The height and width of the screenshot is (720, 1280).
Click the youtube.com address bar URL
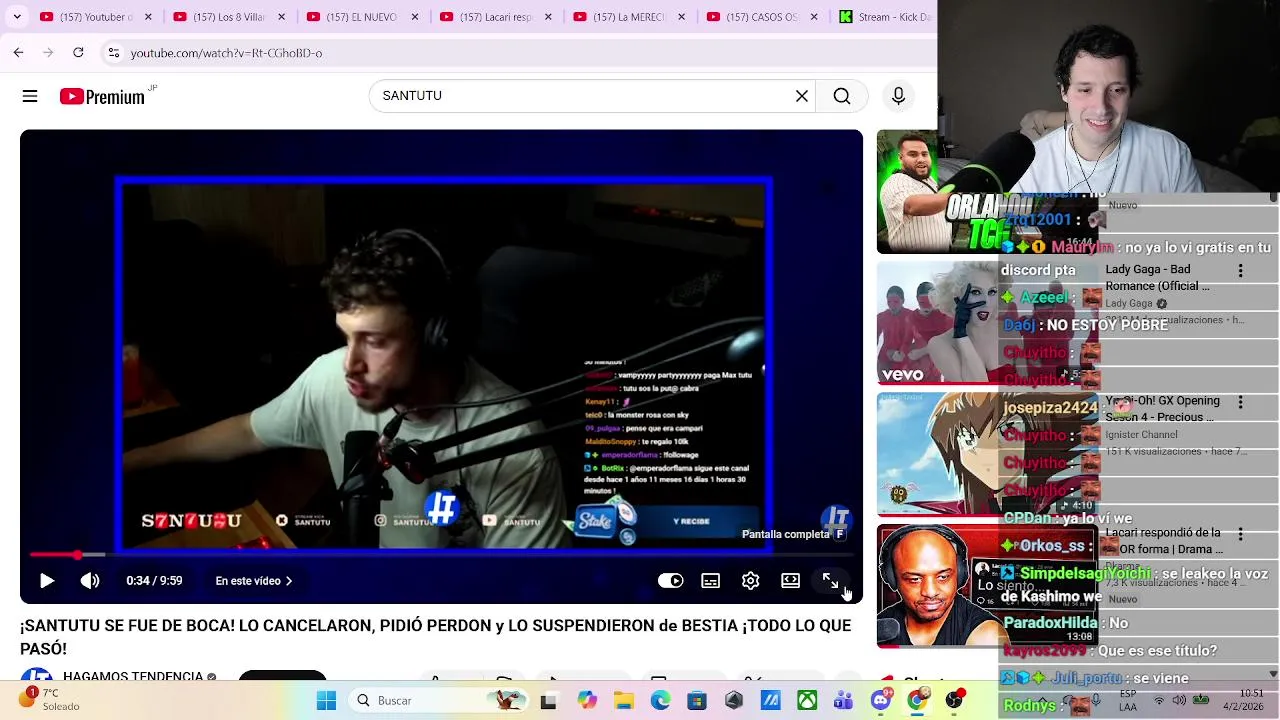point(226,53)
